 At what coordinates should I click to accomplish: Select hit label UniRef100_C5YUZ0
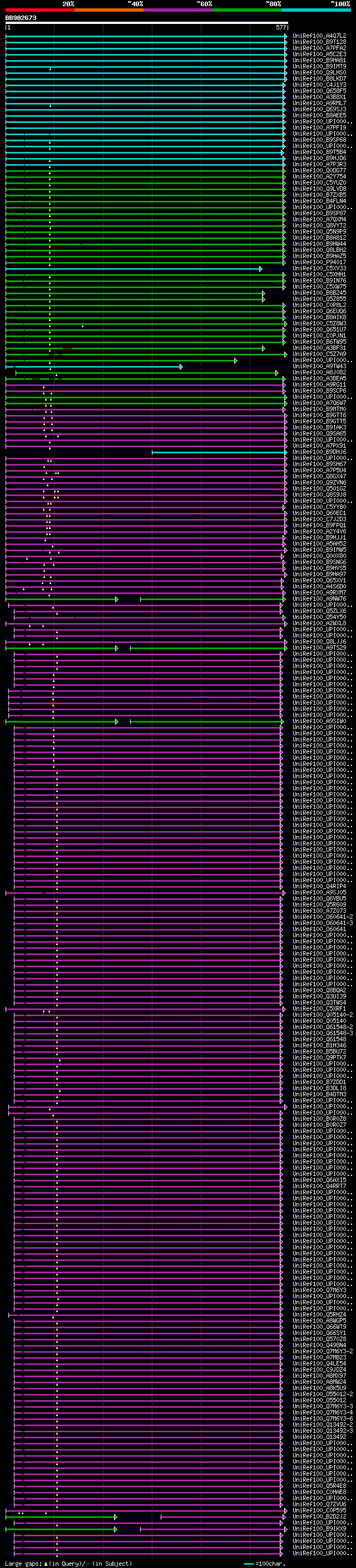[319, 182]
